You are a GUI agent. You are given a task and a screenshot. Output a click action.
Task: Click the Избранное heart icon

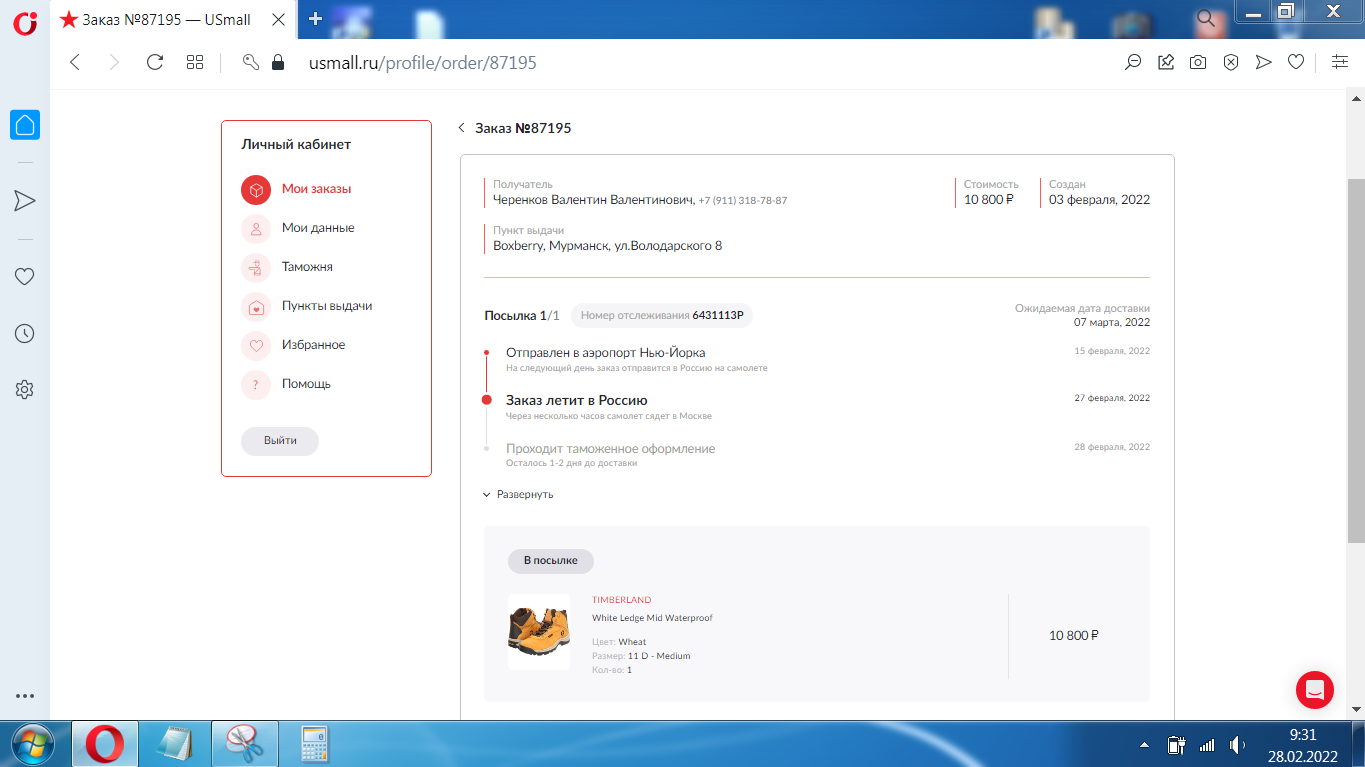coord(256,345)
